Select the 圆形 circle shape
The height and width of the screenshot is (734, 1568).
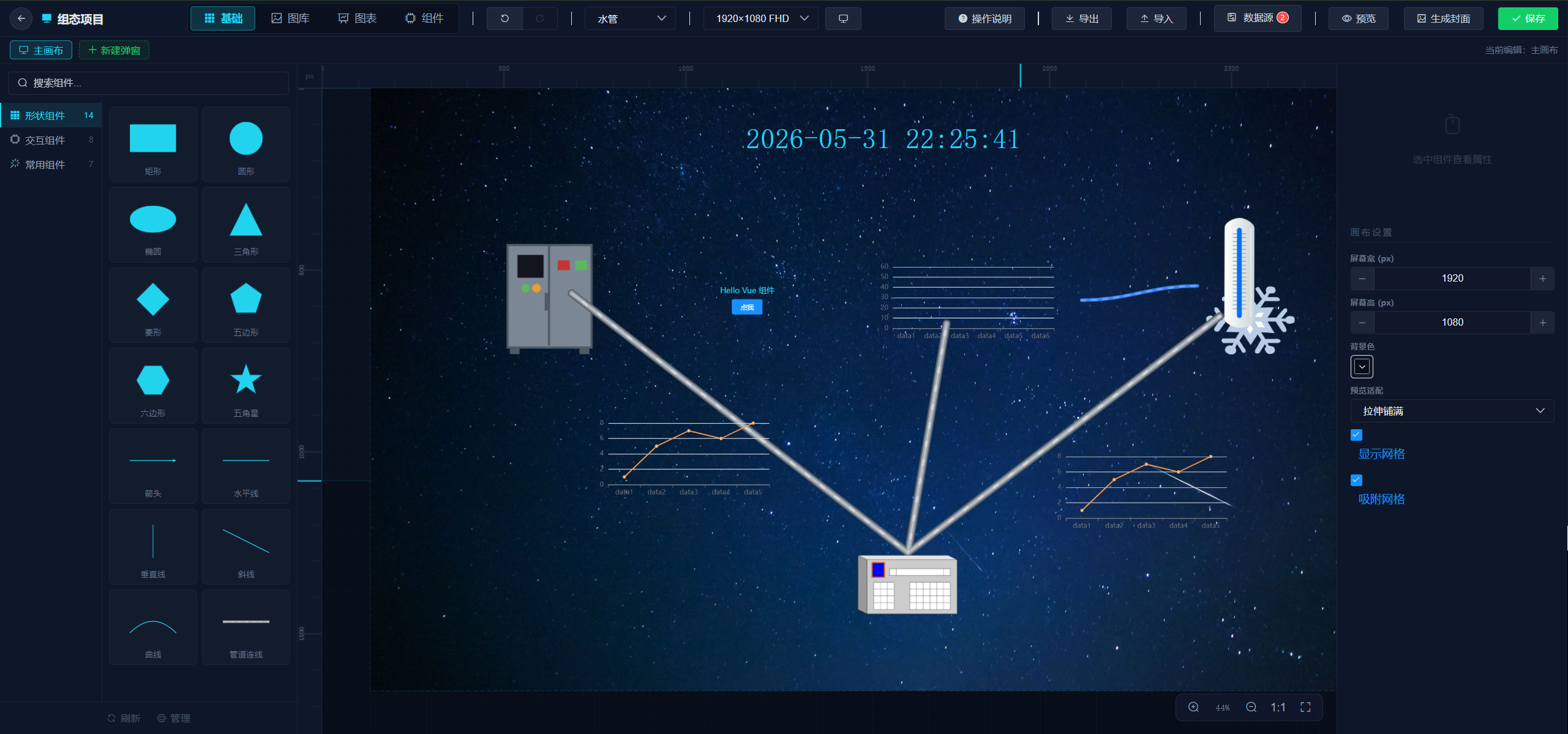pos(246,144)
